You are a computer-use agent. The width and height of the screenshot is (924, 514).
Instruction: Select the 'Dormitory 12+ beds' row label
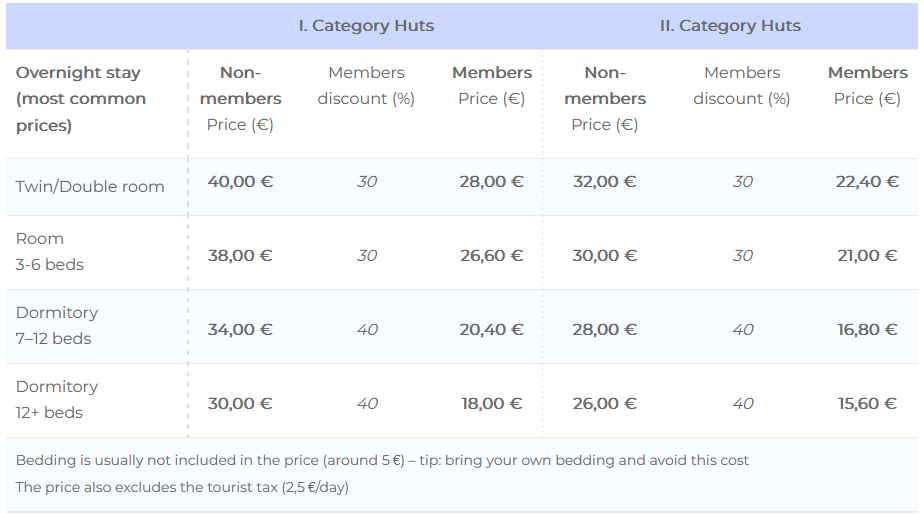(57, 400)
